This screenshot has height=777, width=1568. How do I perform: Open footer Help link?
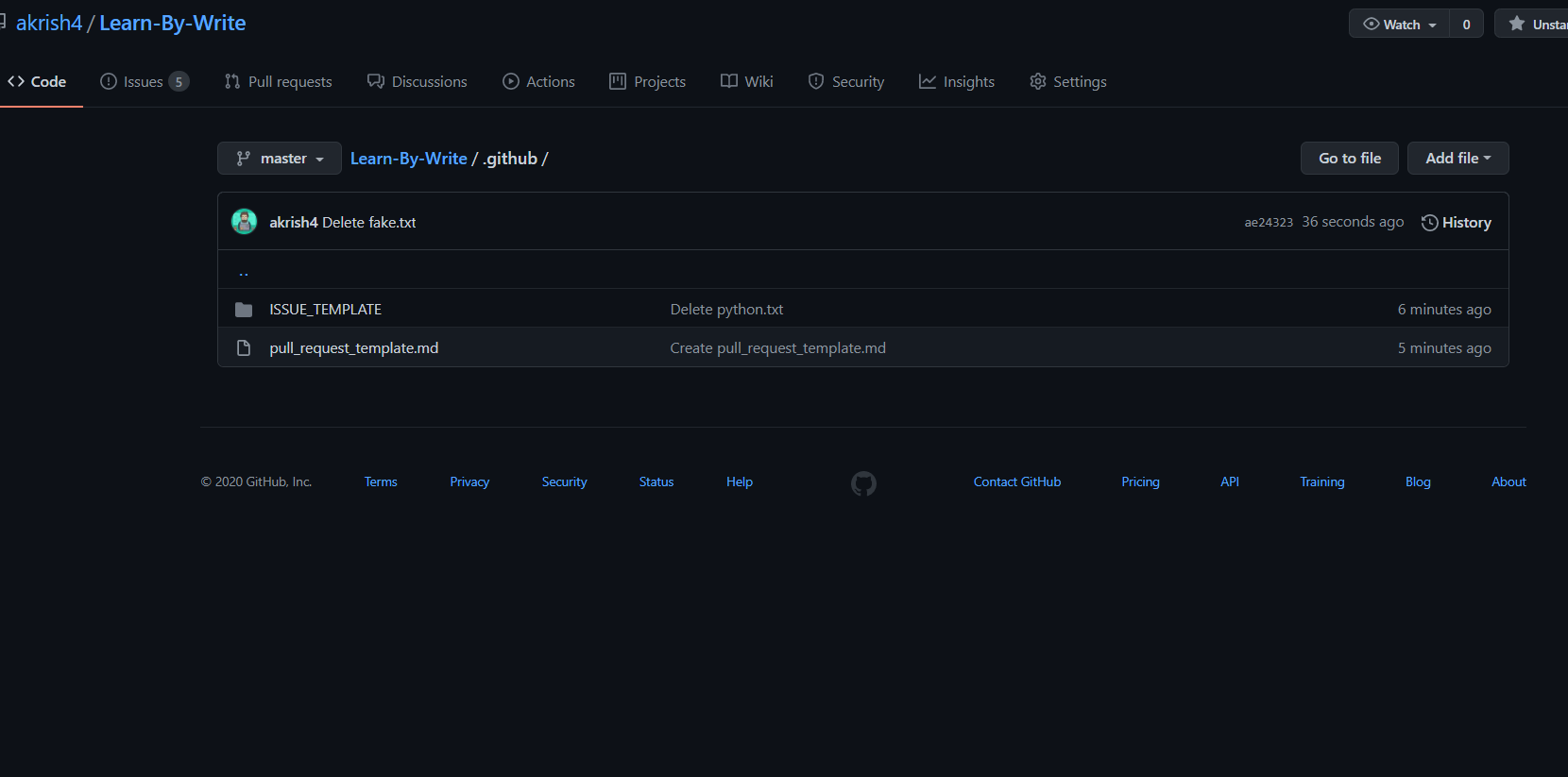(x=740, y=481)
